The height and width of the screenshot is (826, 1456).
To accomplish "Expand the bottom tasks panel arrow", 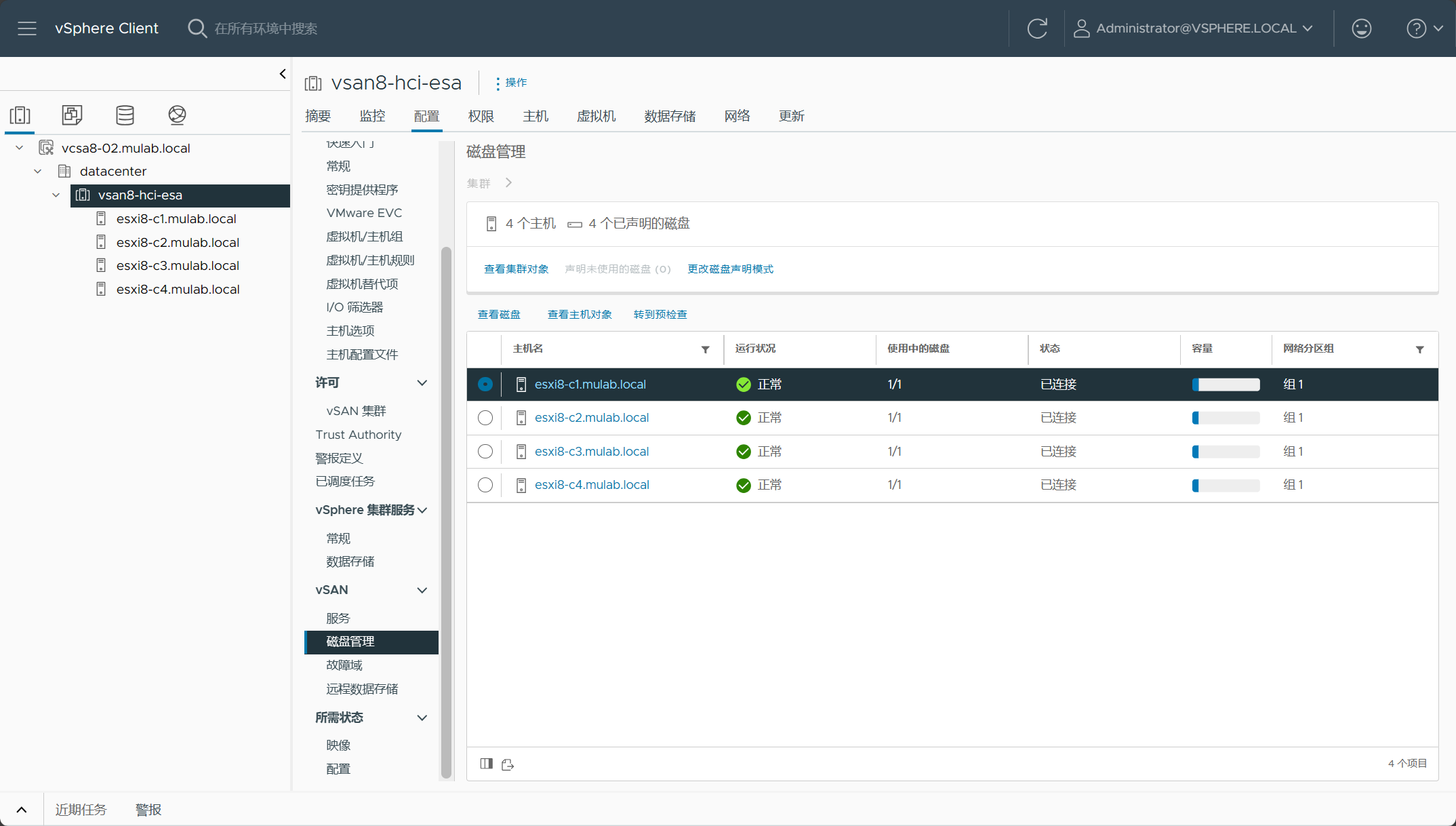I will 22,809.
